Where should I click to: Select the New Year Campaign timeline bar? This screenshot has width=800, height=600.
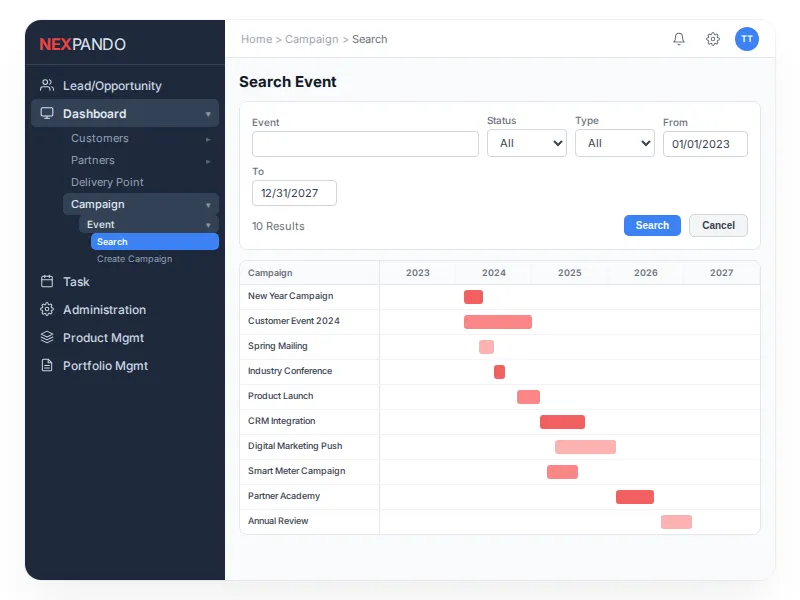pyautogui.click(x=473, y=297)
